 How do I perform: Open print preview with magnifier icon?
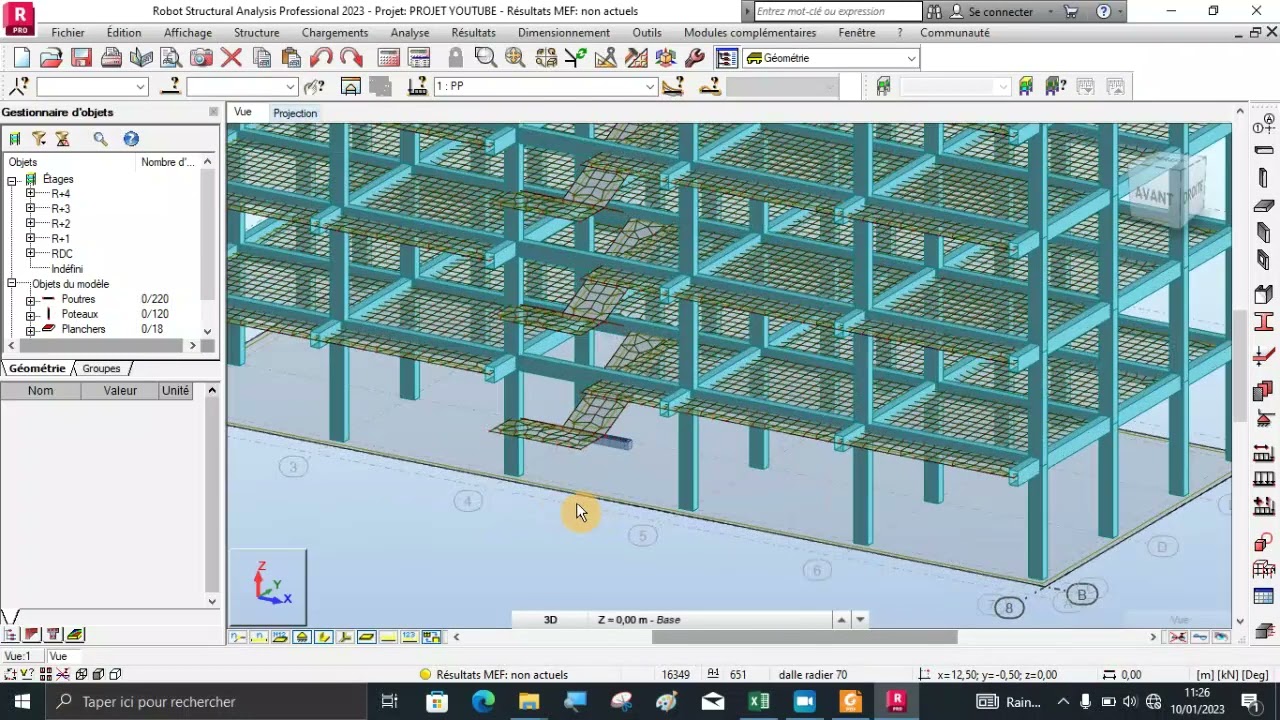171,57
